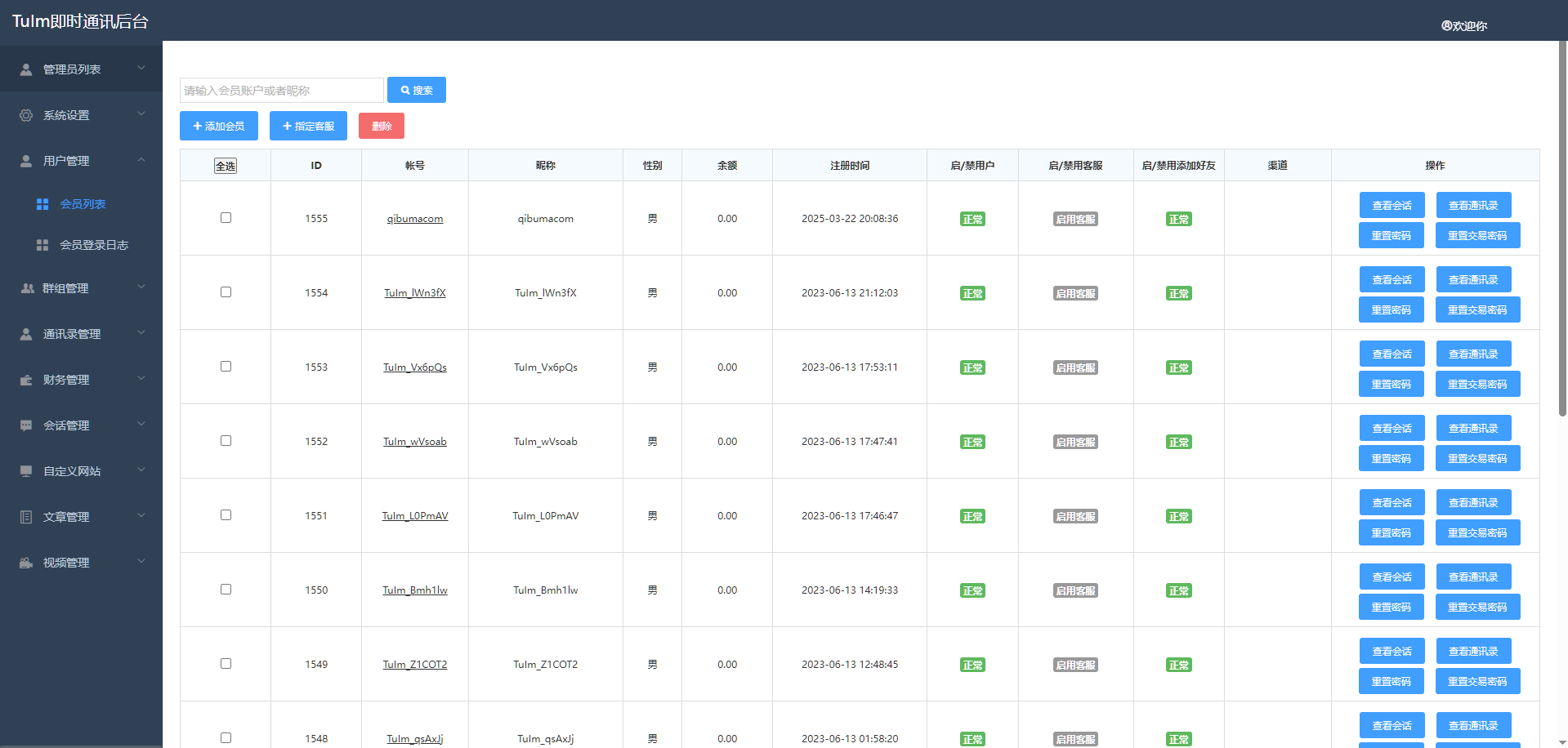Tick the checkbox for member ID 1555

[x=226, y=218]
